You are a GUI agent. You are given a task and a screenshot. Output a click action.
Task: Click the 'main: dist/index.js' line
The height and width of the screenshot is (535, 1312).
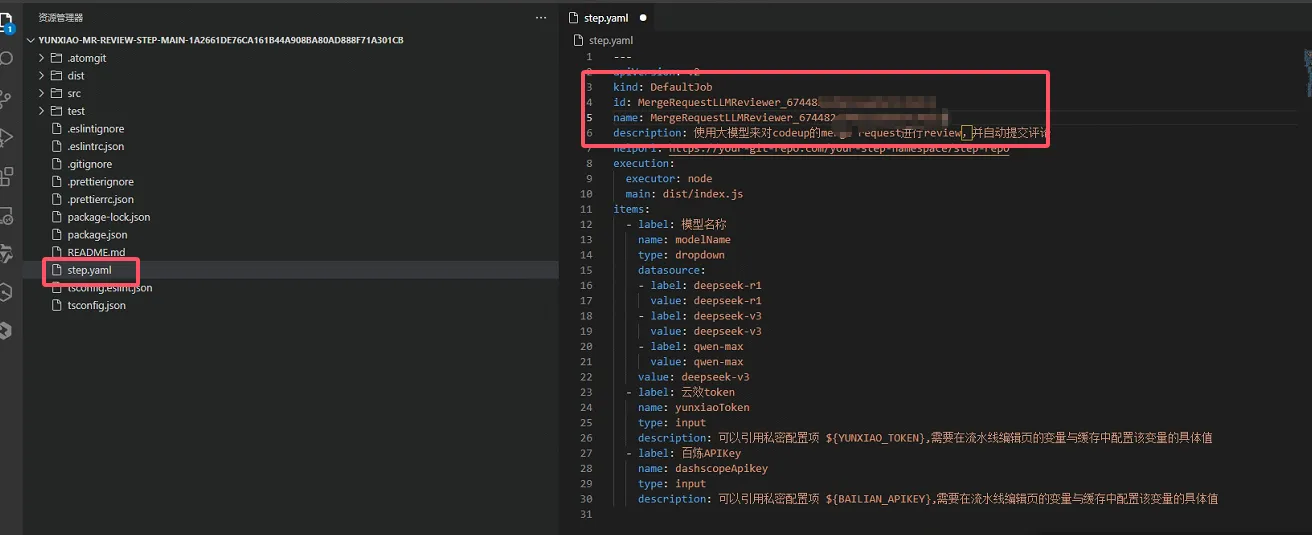(684, 194)
